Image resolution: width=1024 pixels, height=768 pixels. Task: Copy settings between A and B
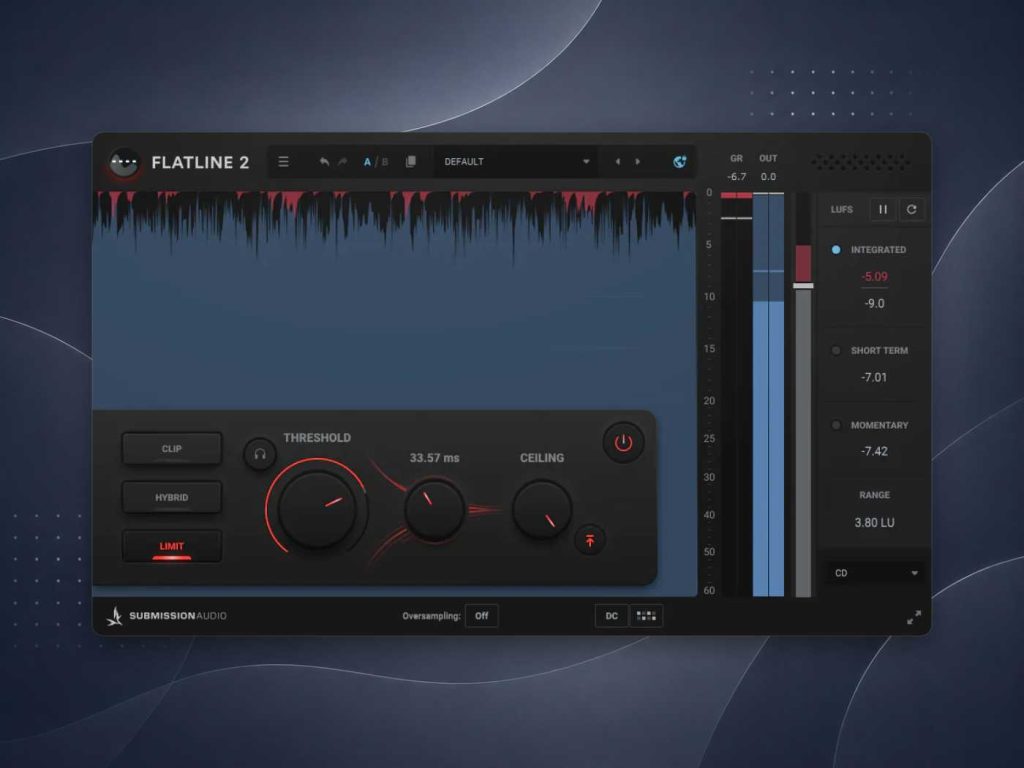point(411,161)
